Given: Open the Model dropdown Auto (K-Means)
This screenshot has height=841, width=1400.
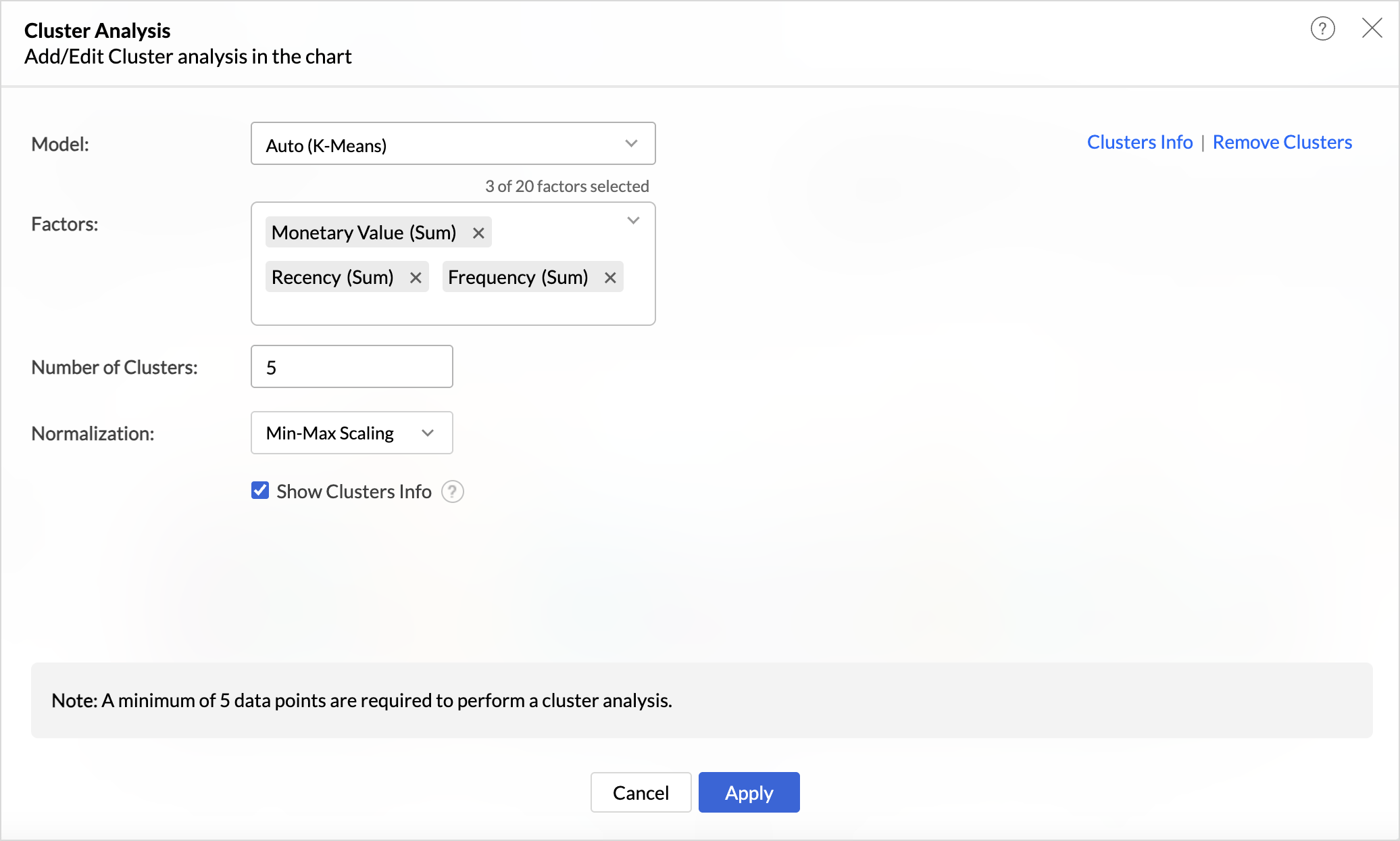Looking at the screenshot, I should coord(453,143).
